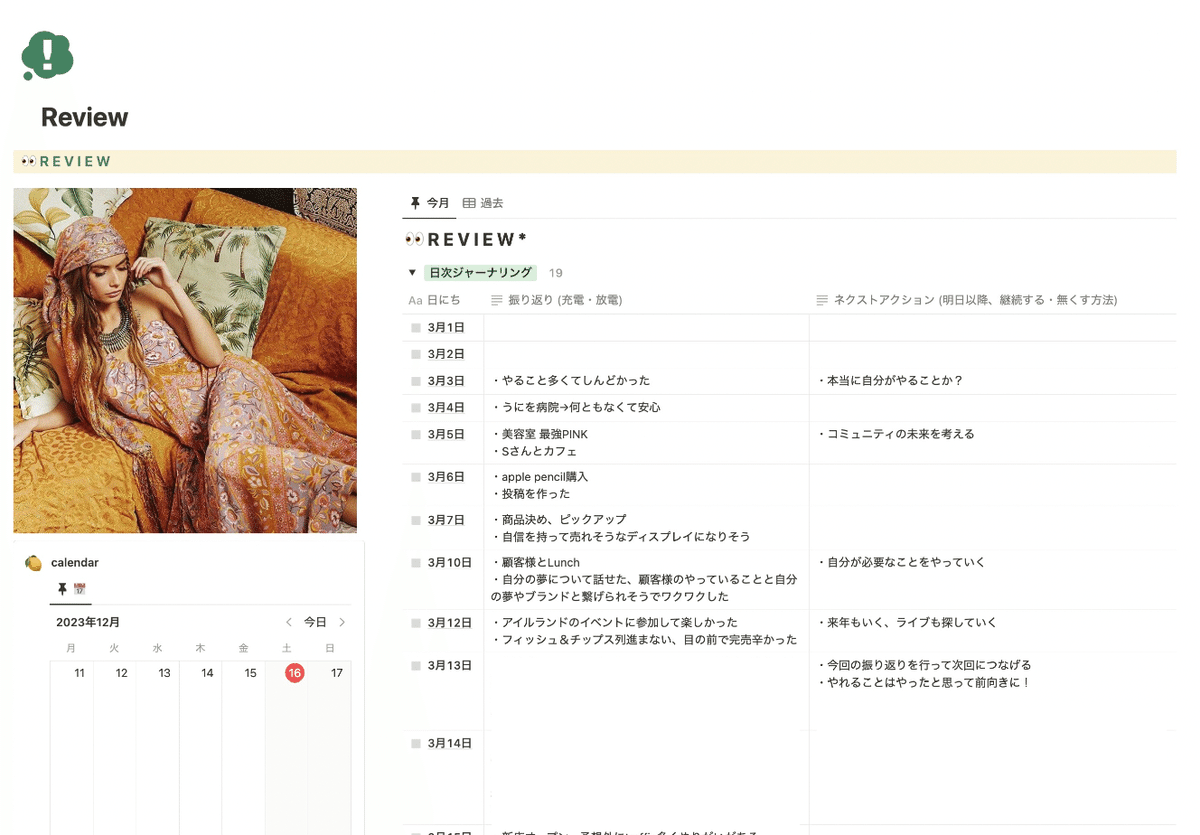The height and width of the screenshot is (835, 1200).
Task: Click the pin icon in calendar widget
Action: tap(62, 589)
